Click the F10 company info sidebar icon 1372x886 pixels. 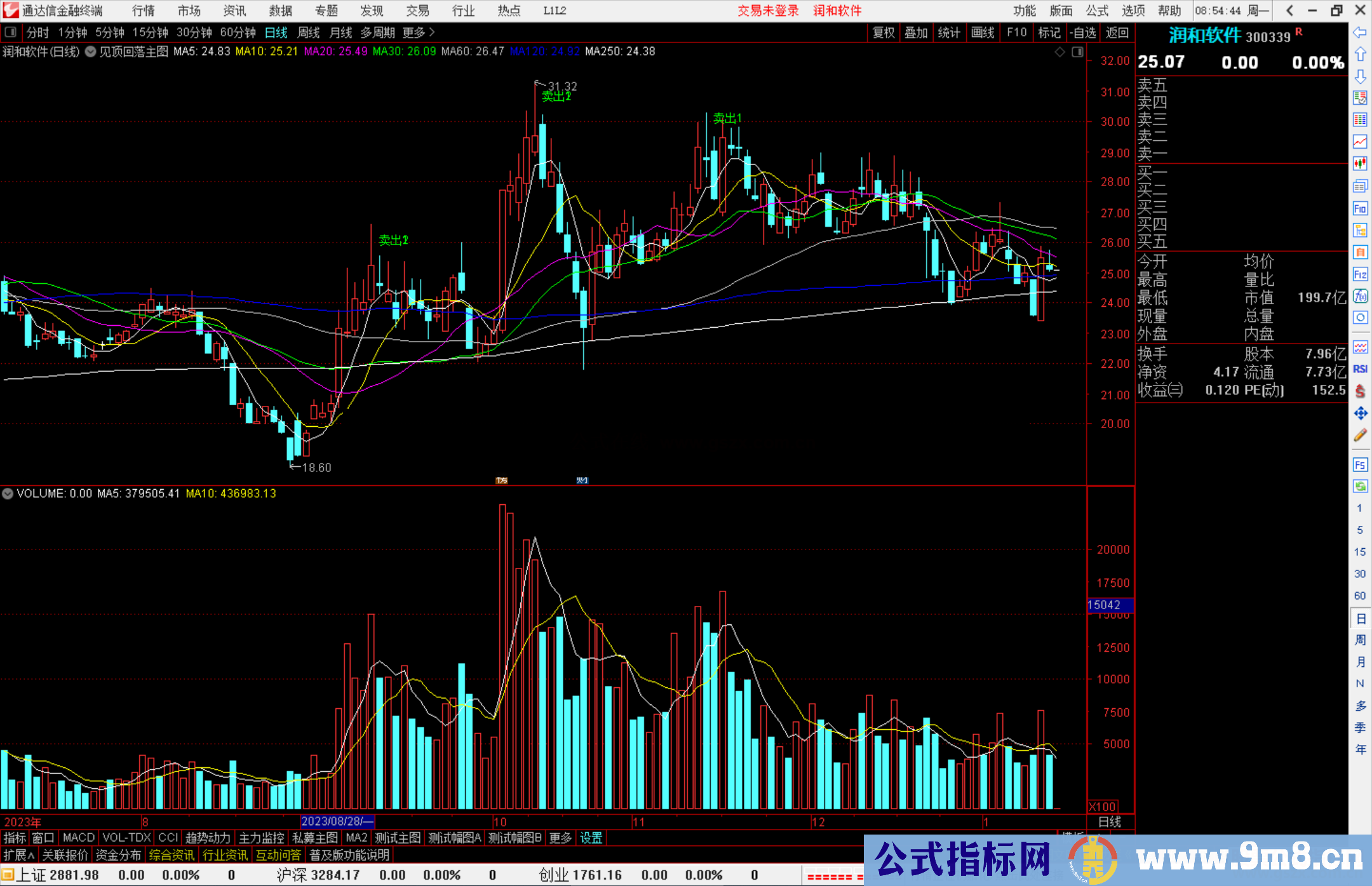pos(1360,209)
